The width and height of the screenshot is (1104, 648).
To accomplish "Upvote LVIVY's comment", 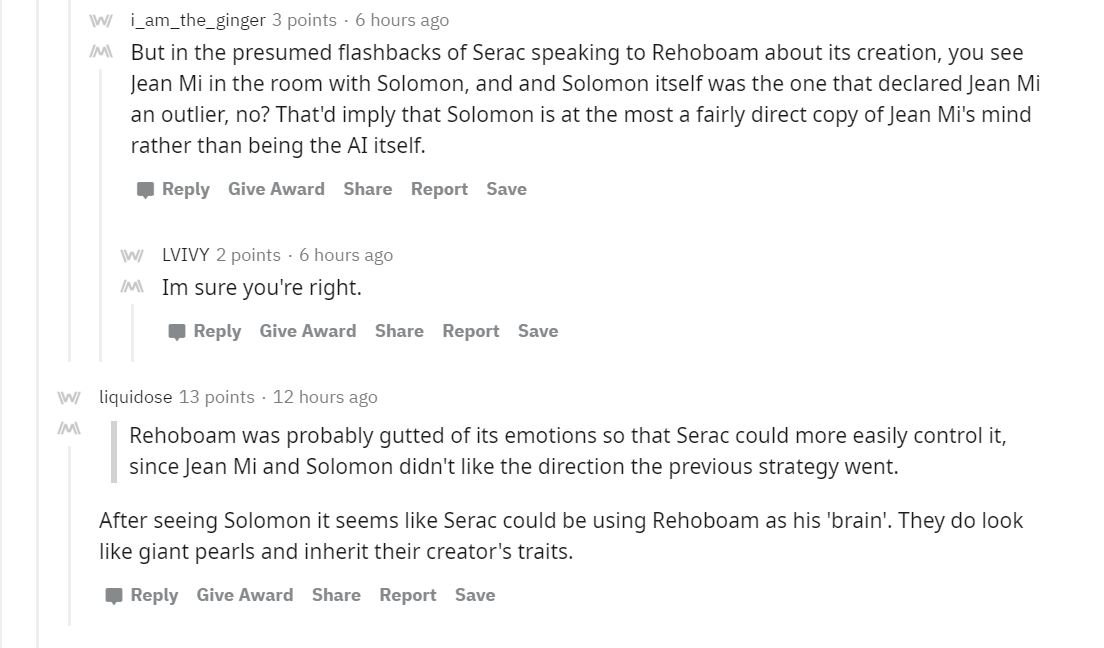I will 132,256.
